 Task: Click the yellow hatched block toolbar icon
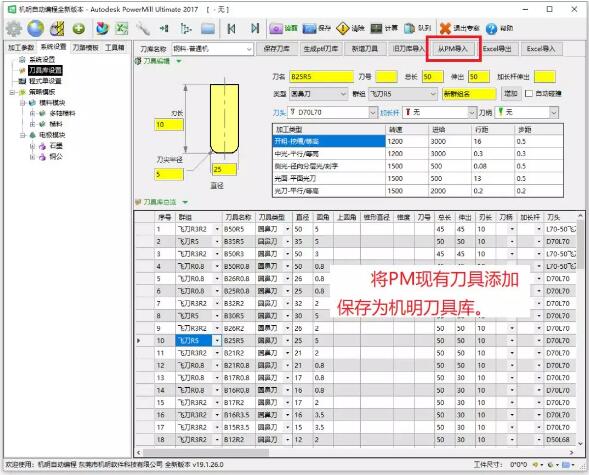click(x=57, y=29)
